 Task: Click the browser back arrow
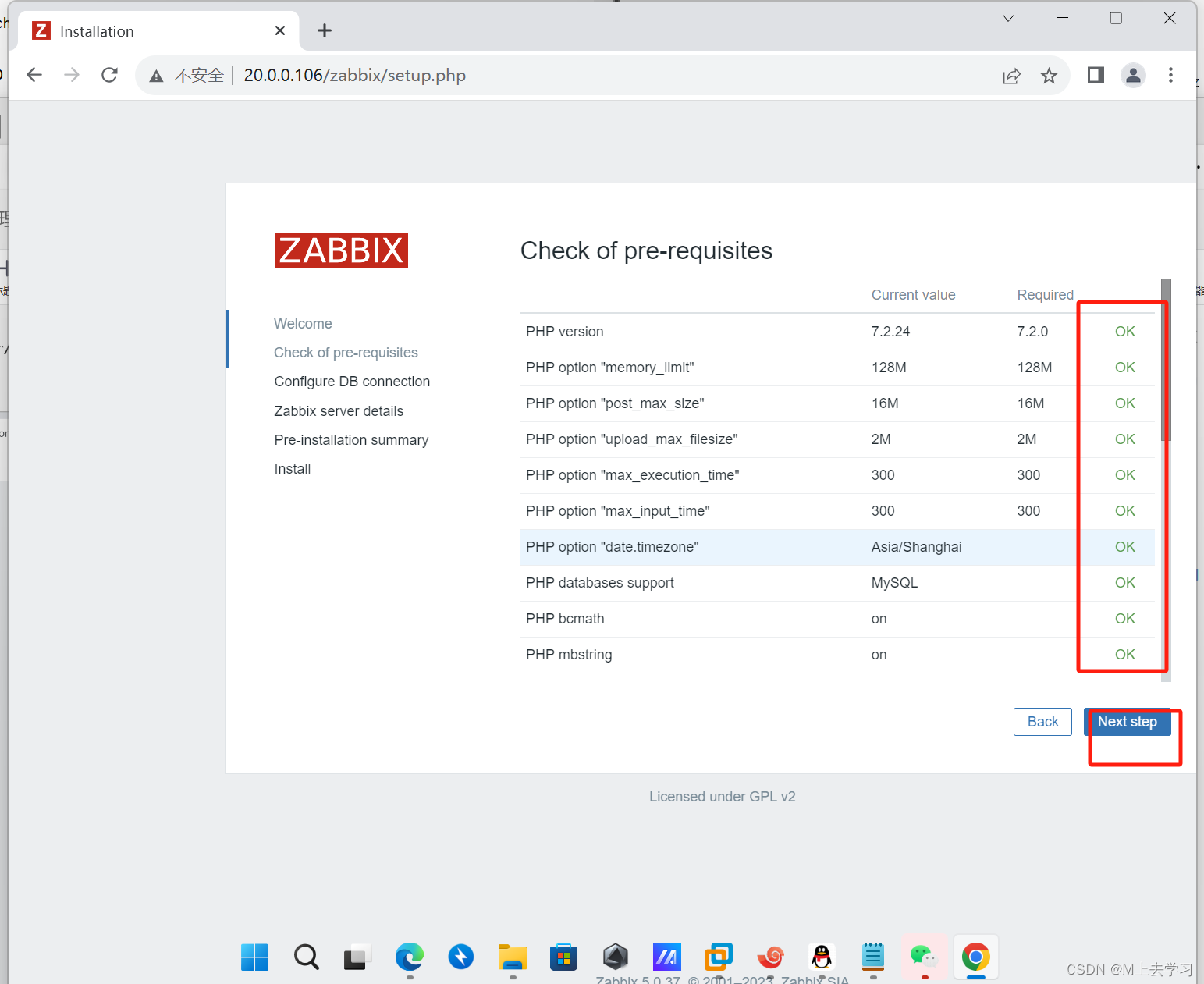click(x=34, y=75)
